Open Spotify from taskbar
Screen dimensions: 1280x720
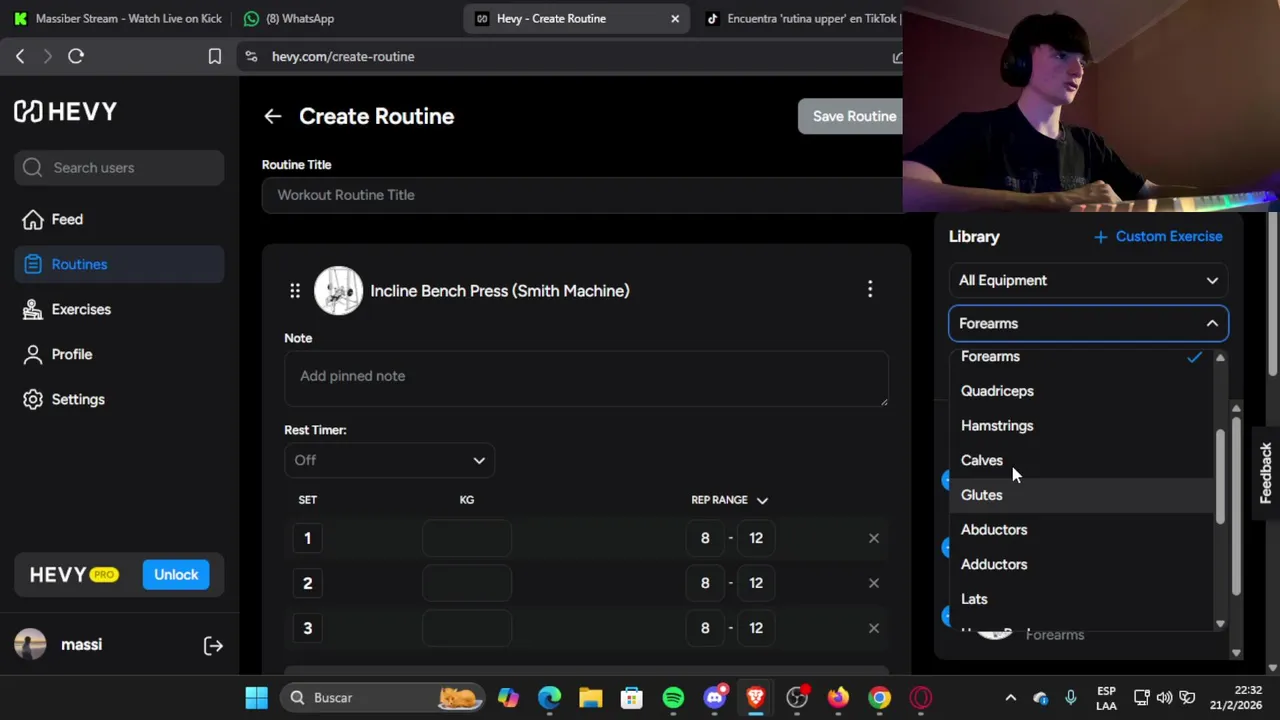coord(673,698)
